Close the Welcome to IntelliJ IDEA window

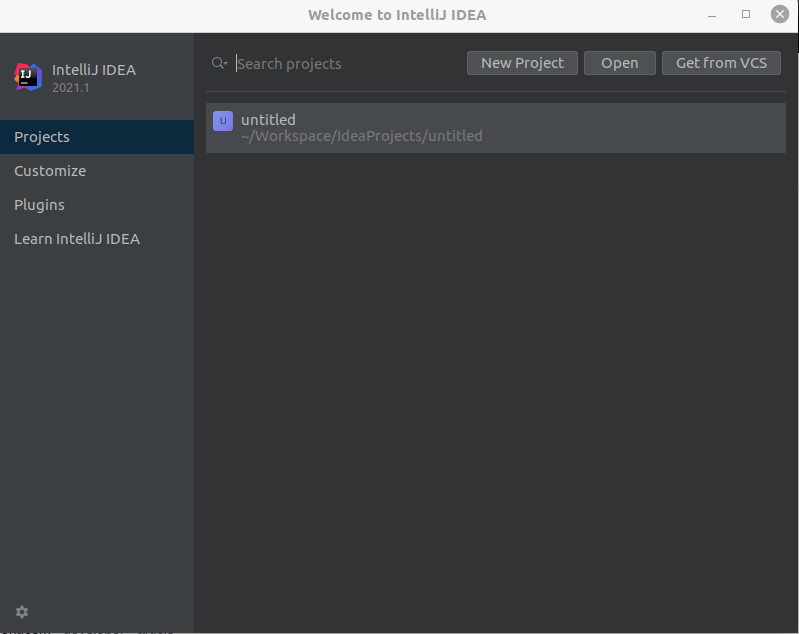pos(780,14)
